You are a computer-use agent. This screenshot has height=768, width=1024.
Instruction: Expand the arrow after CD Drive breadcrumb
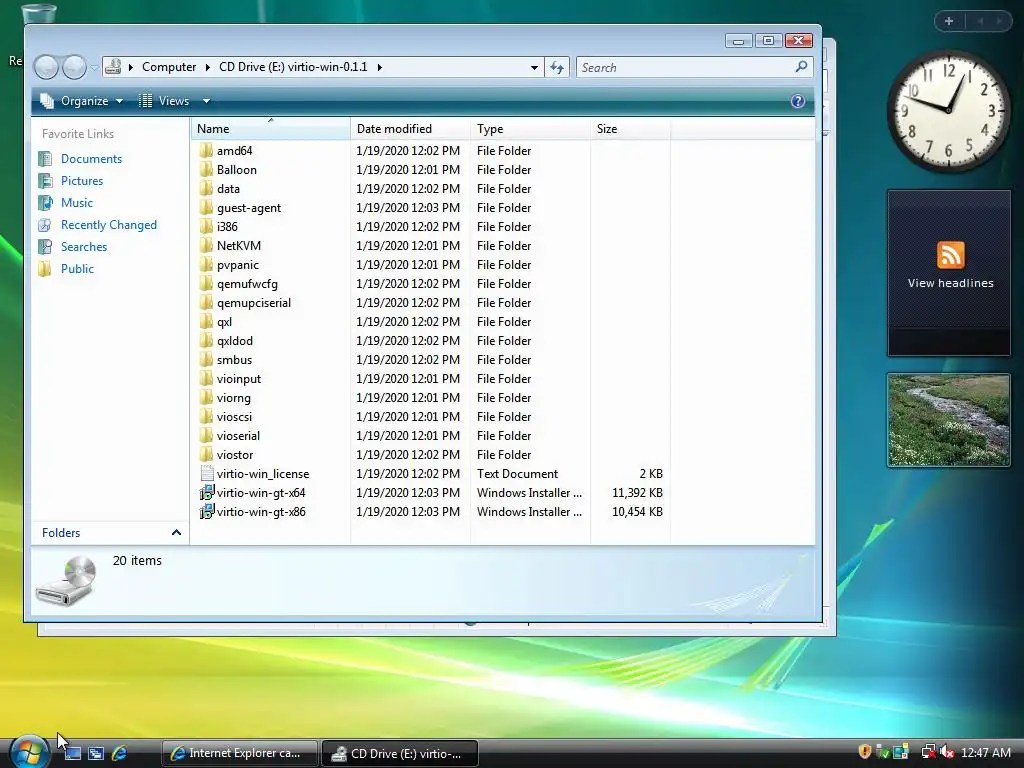(379, 67)
